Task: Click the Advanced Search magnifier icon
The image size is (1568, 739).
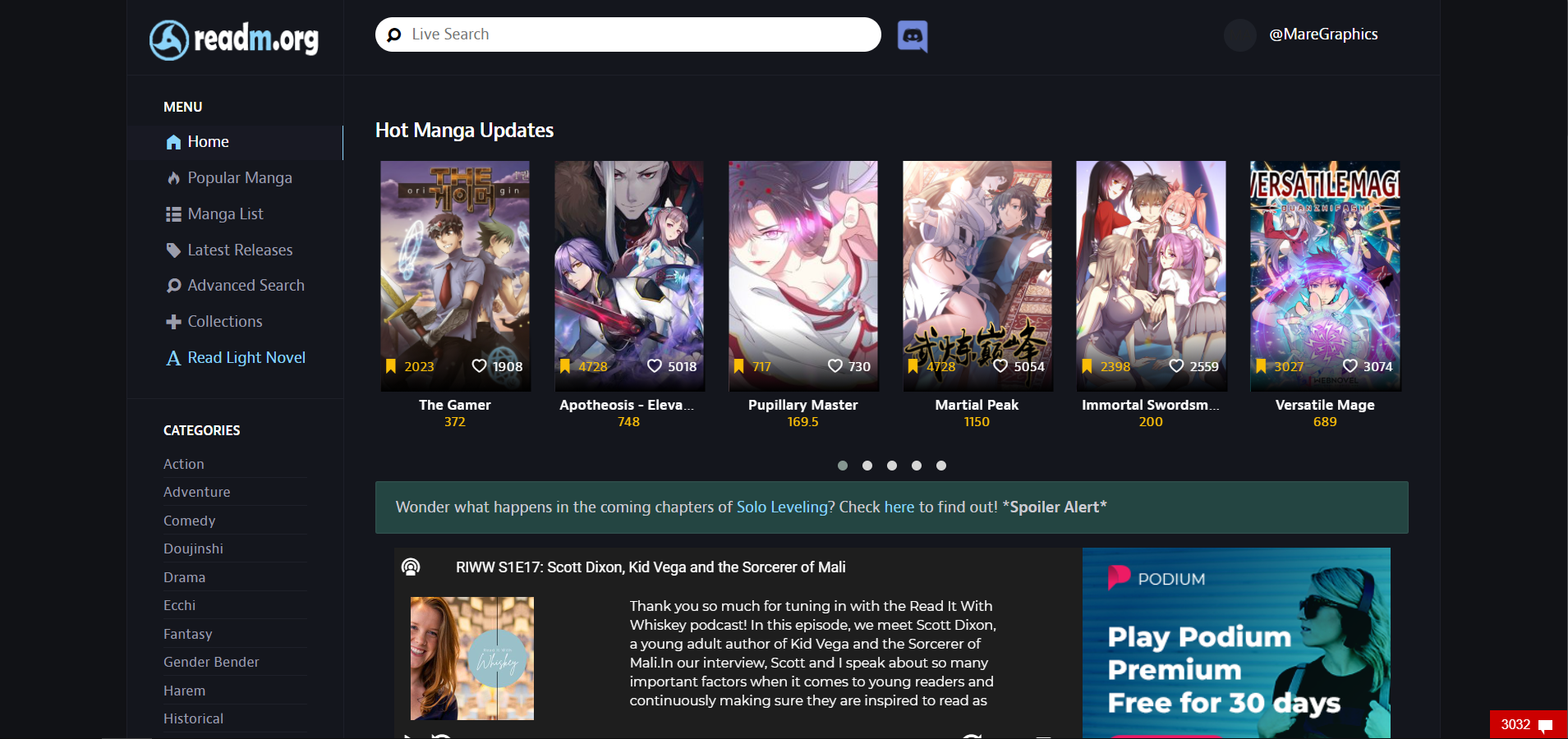Action: (173, 286)
